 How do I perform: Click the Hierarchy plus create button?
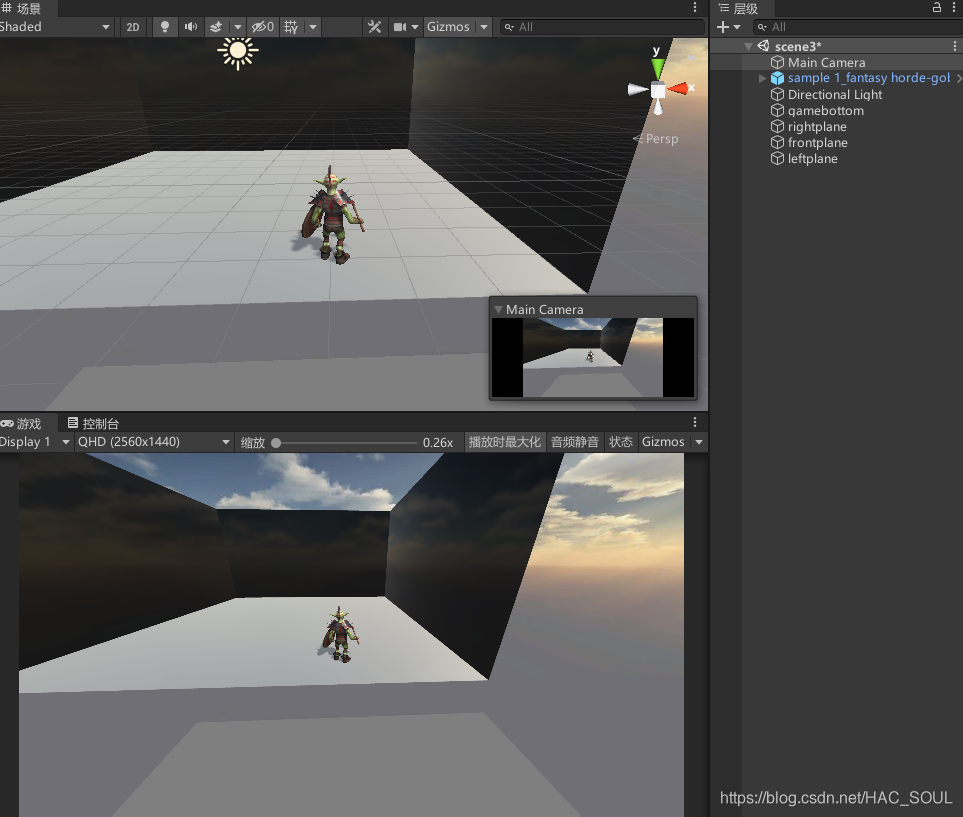[x=723, y=27]
